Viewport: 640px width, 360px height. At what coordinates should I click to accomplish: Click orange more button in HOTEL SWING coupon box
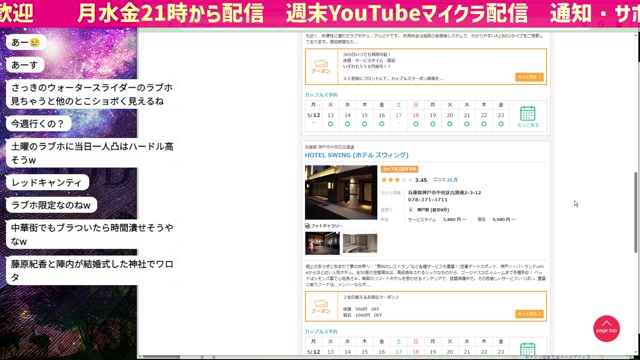tap(529, 314)
